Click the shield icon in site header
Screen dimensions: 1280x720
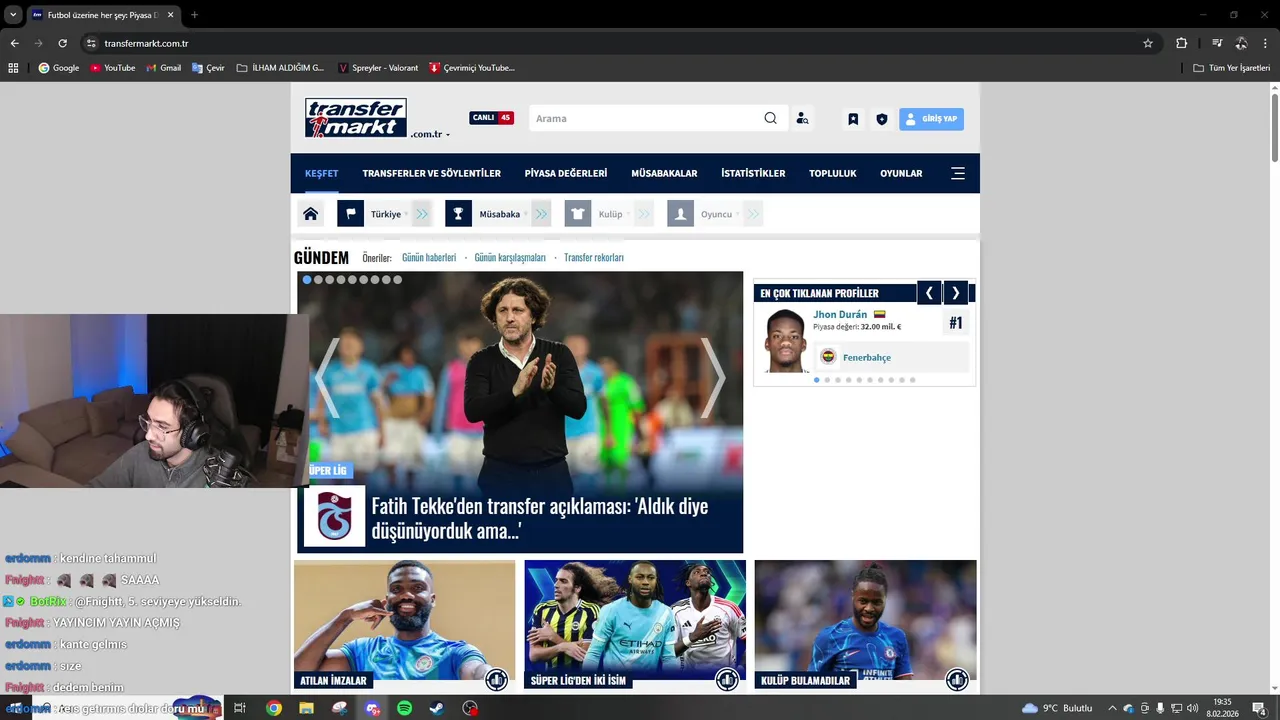pos(881,119)
